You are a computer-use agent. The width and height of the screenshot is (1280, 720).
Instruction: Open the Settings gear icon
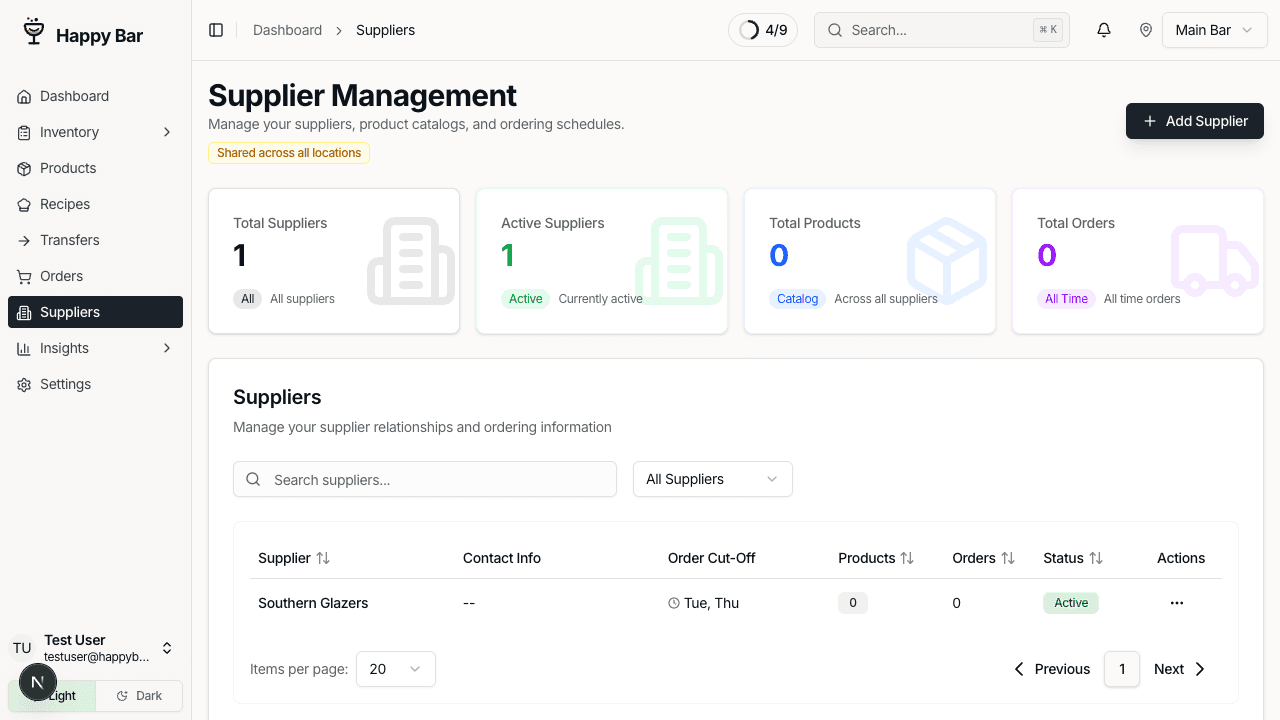[x=23, y=384]
